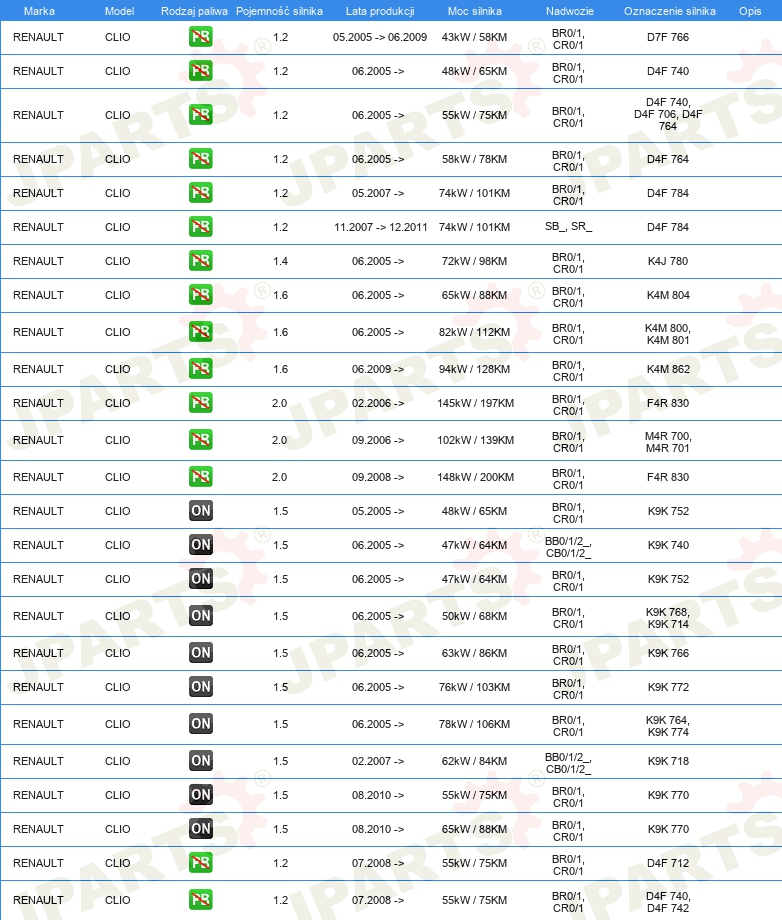Click the production dates 05.2005 -> 06.2009
782x920 pixels.
point(380,37)
